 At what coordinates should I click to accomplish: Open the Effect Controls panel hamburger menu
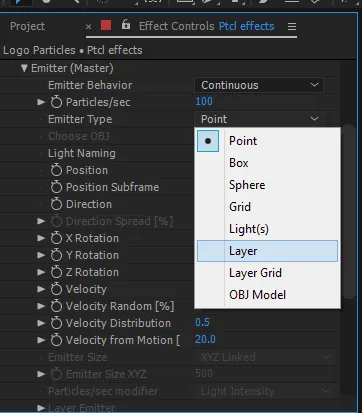pyautogui.click(x=292, y=26)
